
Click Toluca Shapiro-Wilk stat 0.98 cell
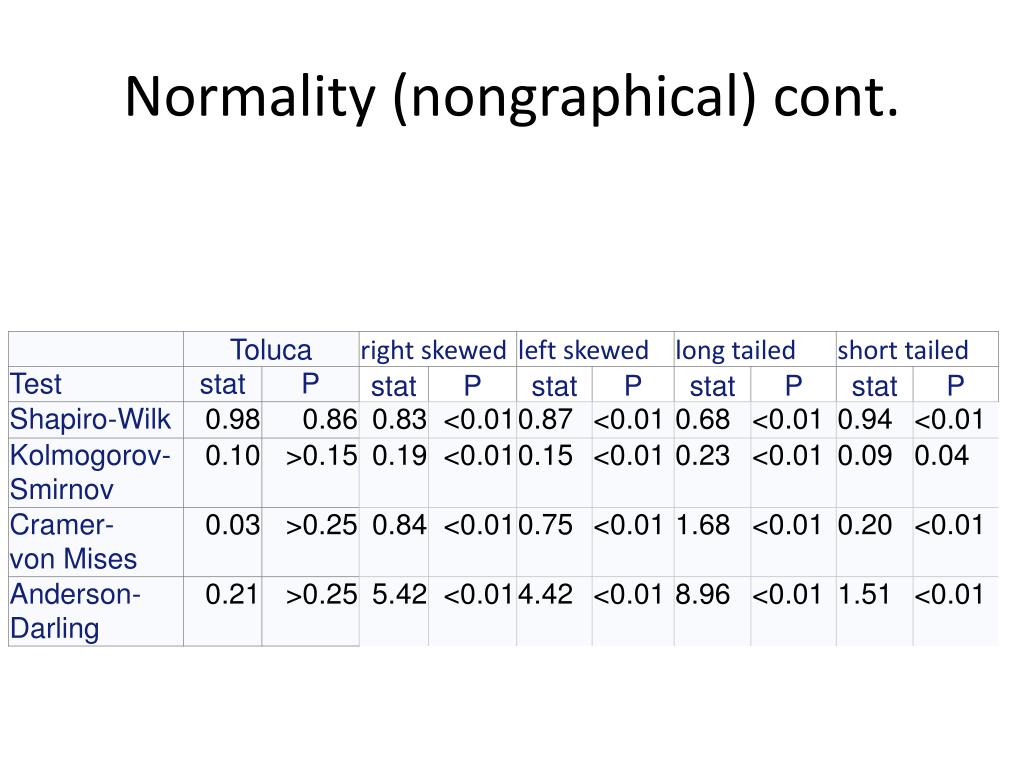click(x=233, y=419)
